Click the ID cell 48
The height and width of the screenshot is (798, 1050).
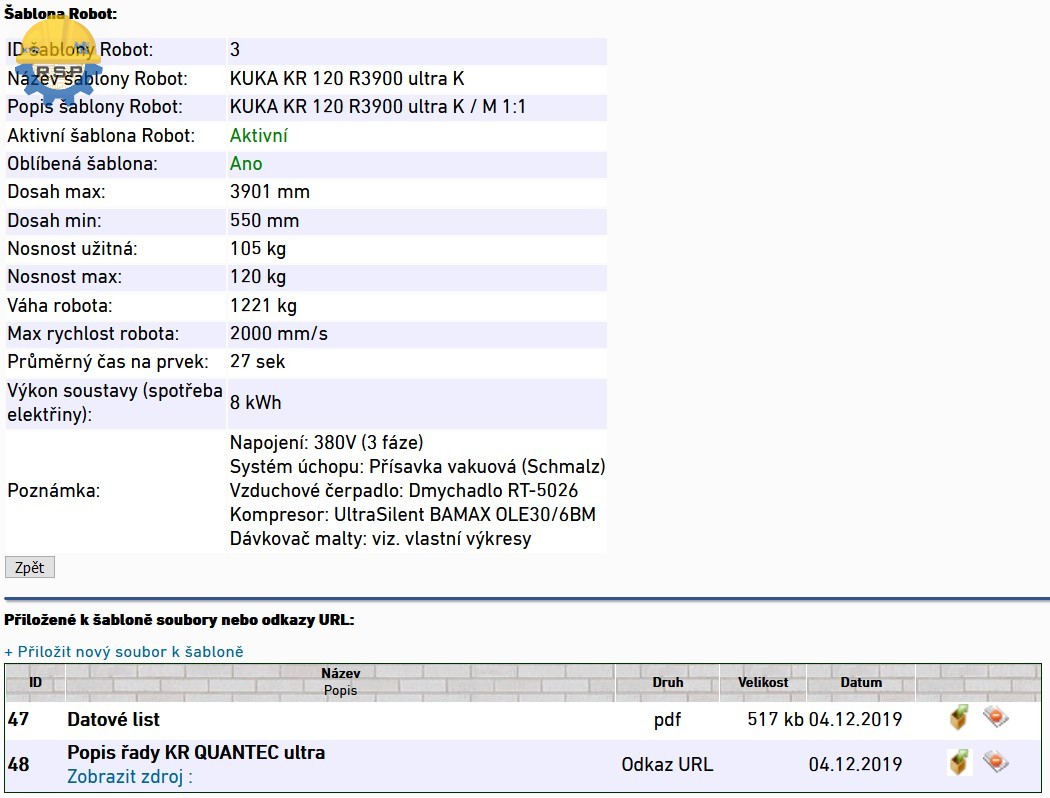point(19,765)
